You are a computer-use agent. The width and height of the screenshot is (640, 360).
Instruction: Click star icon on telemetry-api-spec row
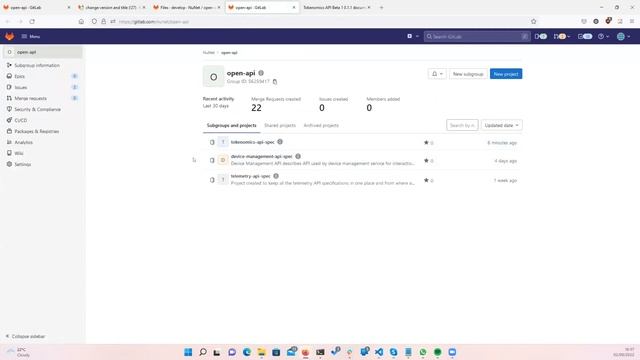(x=426, y=180)
